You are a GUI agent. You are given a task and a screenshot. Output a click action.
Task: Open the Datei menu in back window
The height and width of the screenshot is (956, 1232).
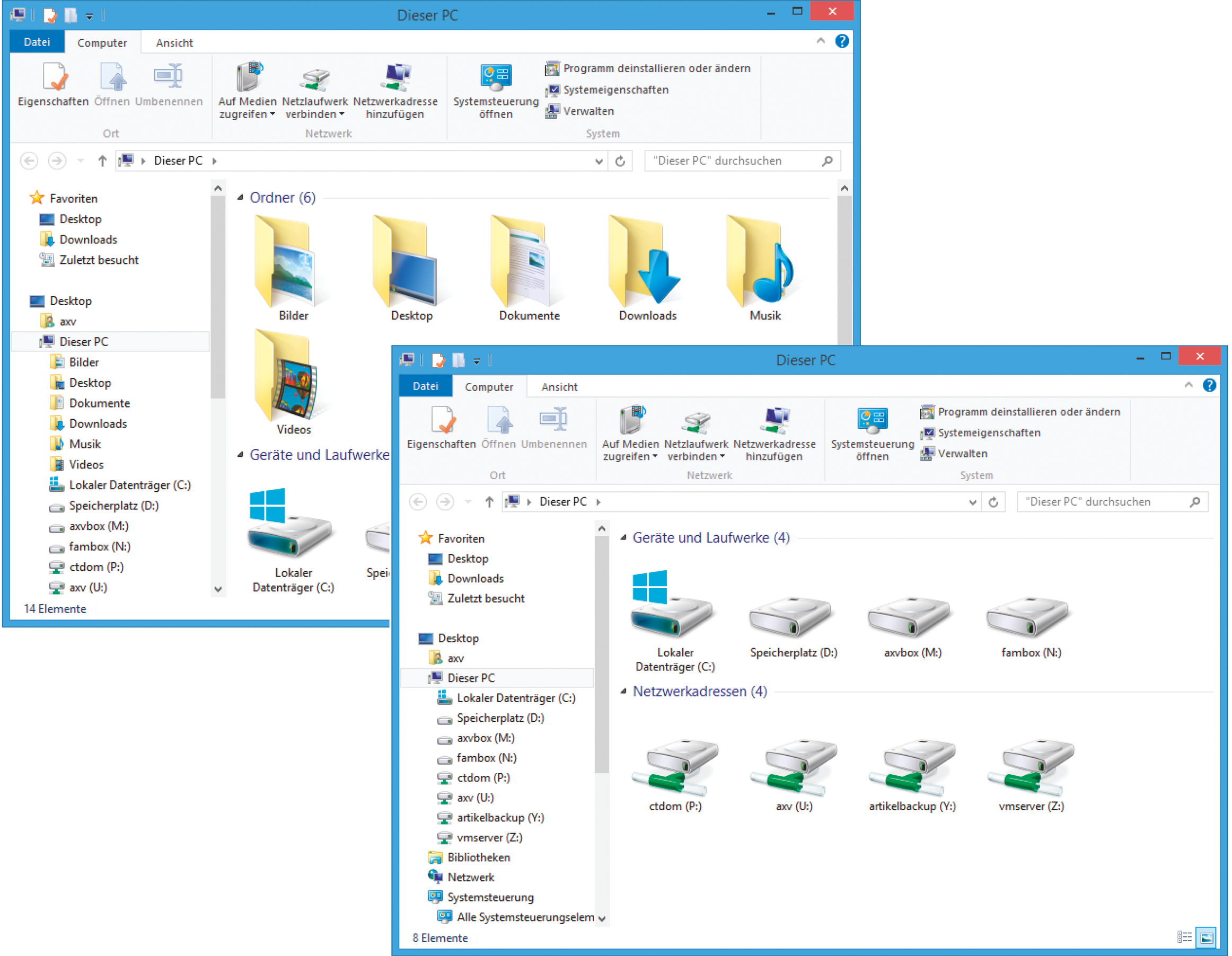[37, 42]
